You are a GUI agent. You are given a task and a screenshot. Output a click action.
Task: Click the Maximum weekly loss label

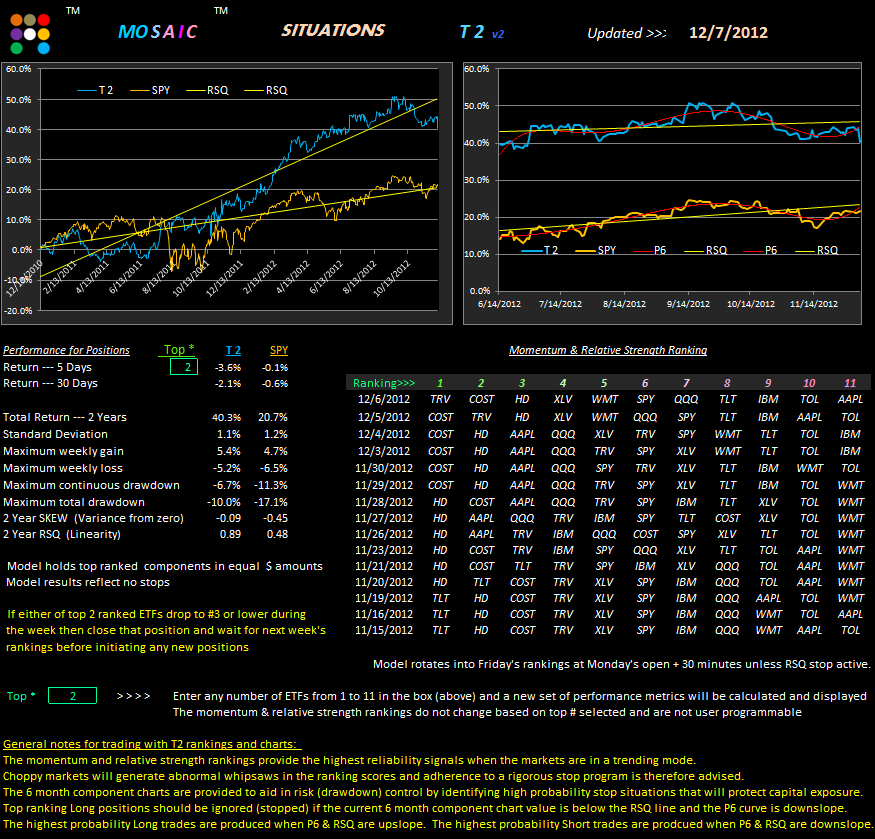[62, 468]
